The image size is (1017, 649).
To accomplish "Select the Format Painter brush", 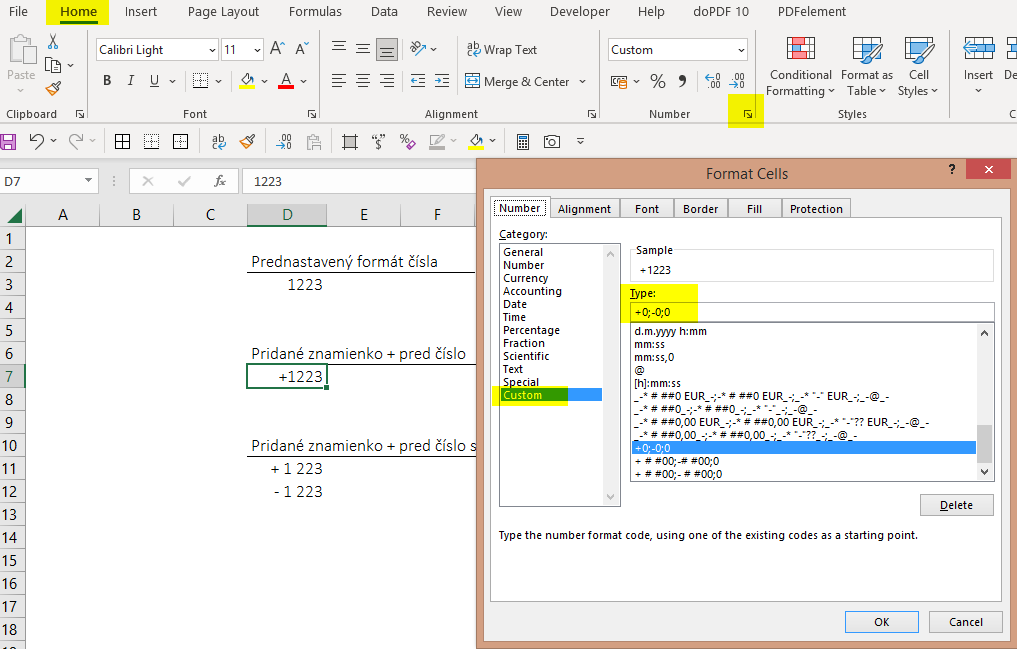I will tap(53, 89).
